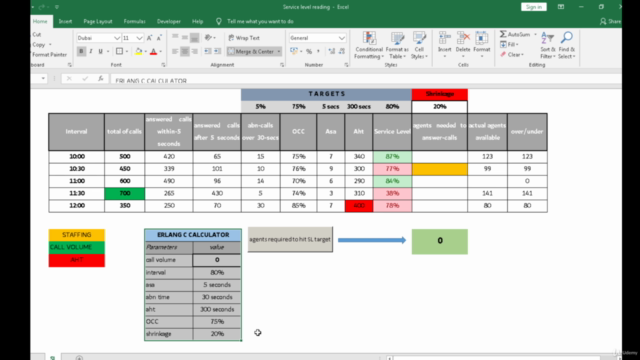This screenshot has height=360, width=640.
Task: Click Format Painter
Action: click(49, 55)
